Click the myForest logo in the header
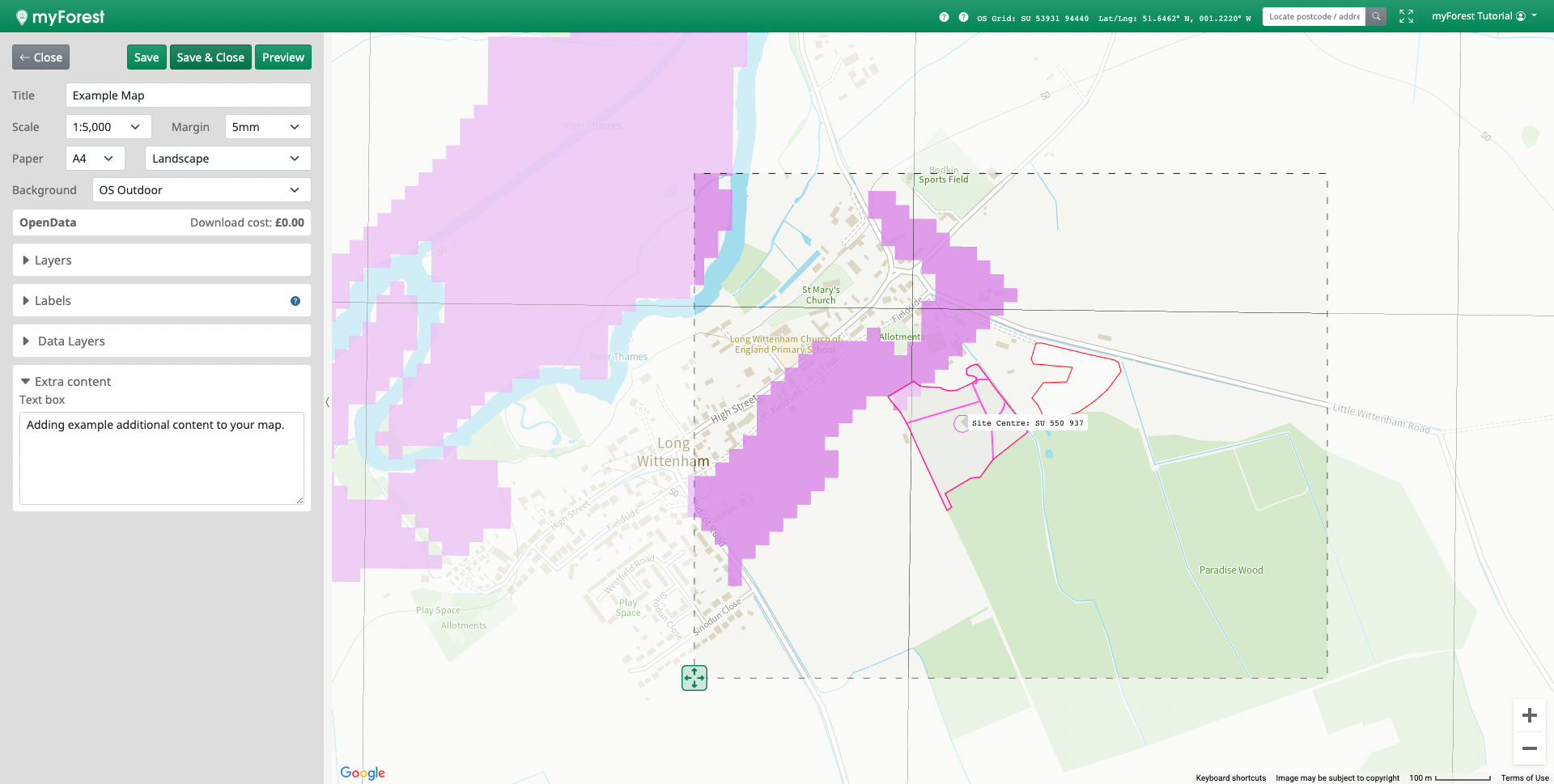 [61, 17]
